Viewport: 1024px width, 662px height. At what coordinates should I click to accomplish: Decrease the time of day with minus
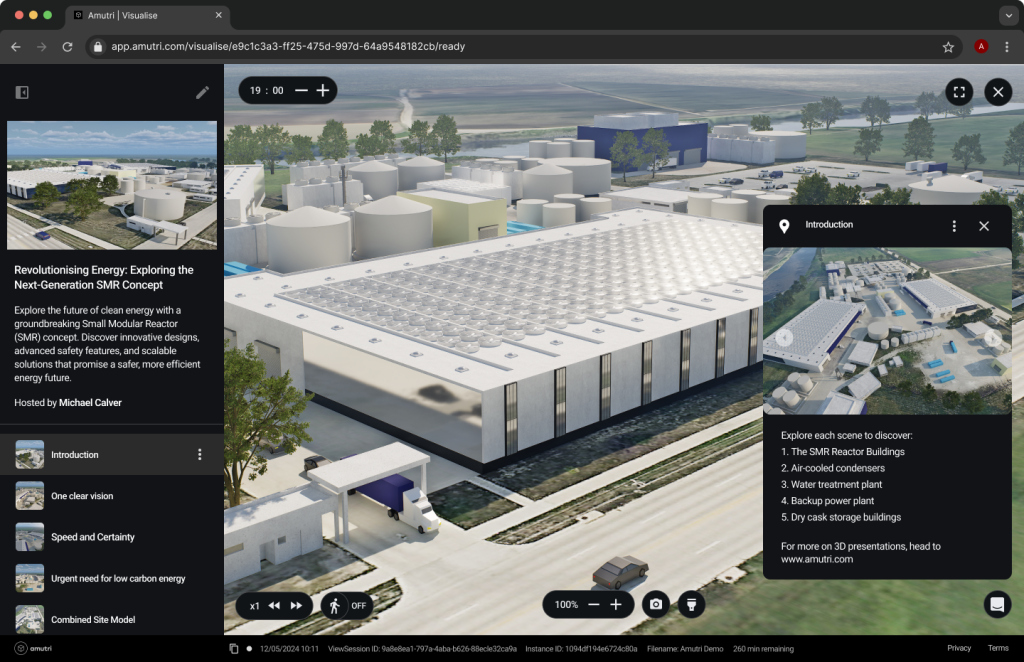click(301, 90)
